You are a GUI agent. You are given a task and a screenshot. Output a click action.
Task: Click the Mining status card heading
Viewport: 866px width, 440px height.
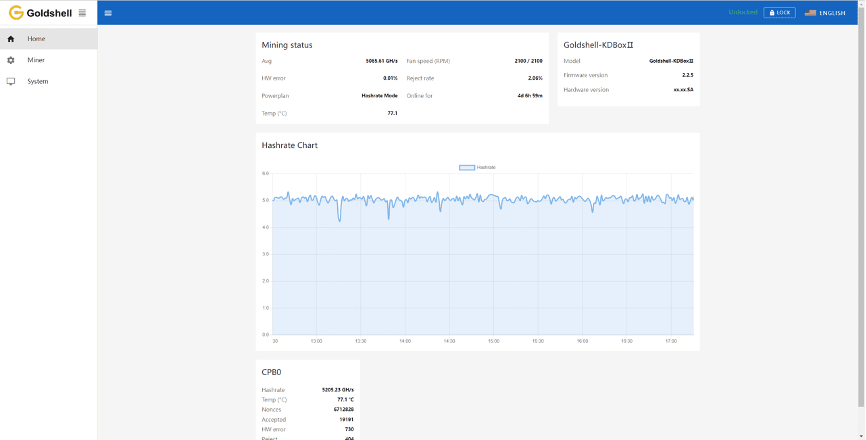tap(287, 45)
